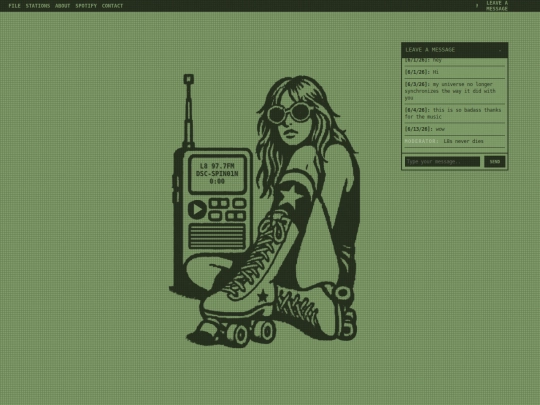Image resolution: width=540 pixels, height=405 pixels.
Task: Minimize the Leave a Message panel
Action: tap(500, 50)
